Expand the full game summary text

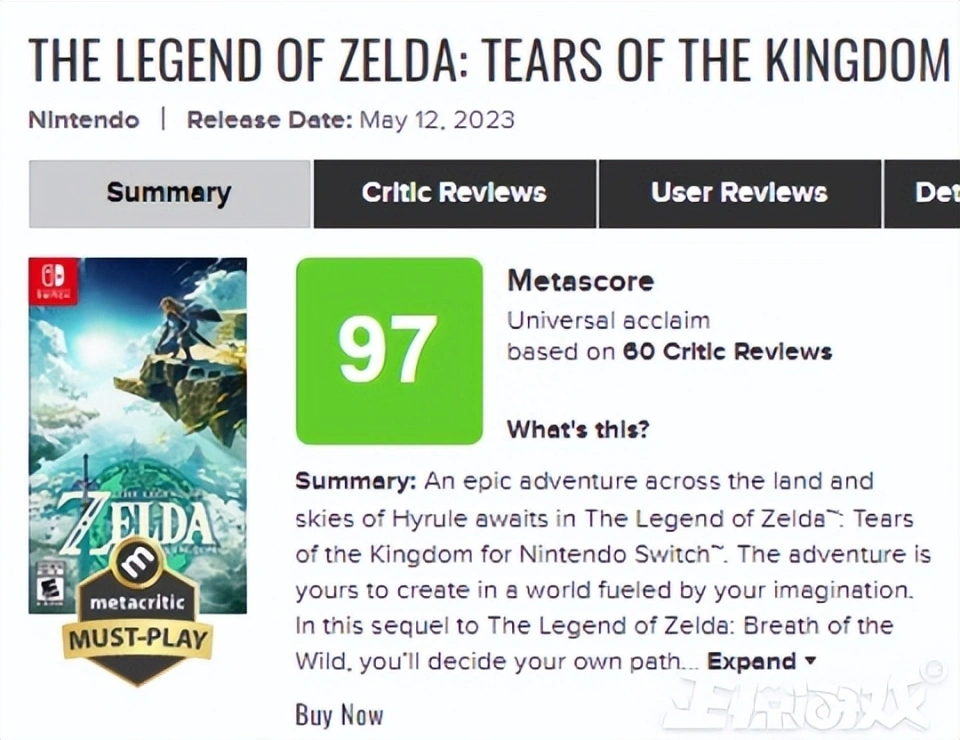(x=751, y=661)
